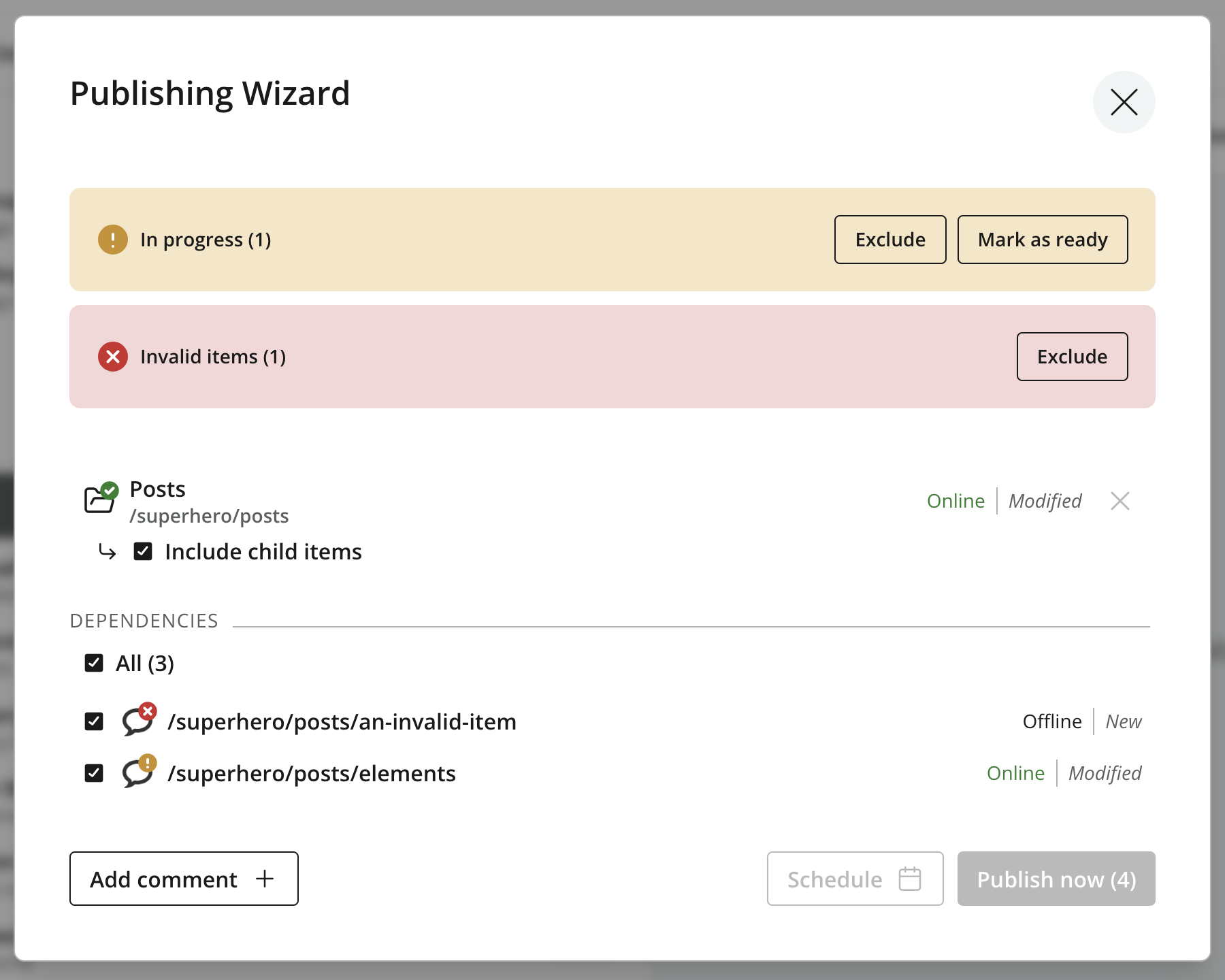Click Online status of Posts
The height and width of the screenshot is (980, 1225).
955,501
